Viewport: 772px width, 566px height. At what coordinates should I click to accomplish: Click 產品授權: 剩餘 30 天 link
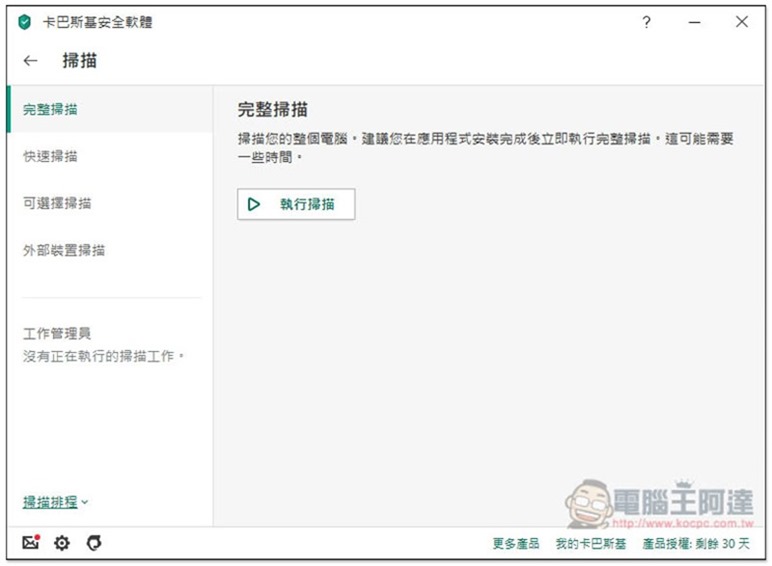pyautogui.click(x=696, y=543)
